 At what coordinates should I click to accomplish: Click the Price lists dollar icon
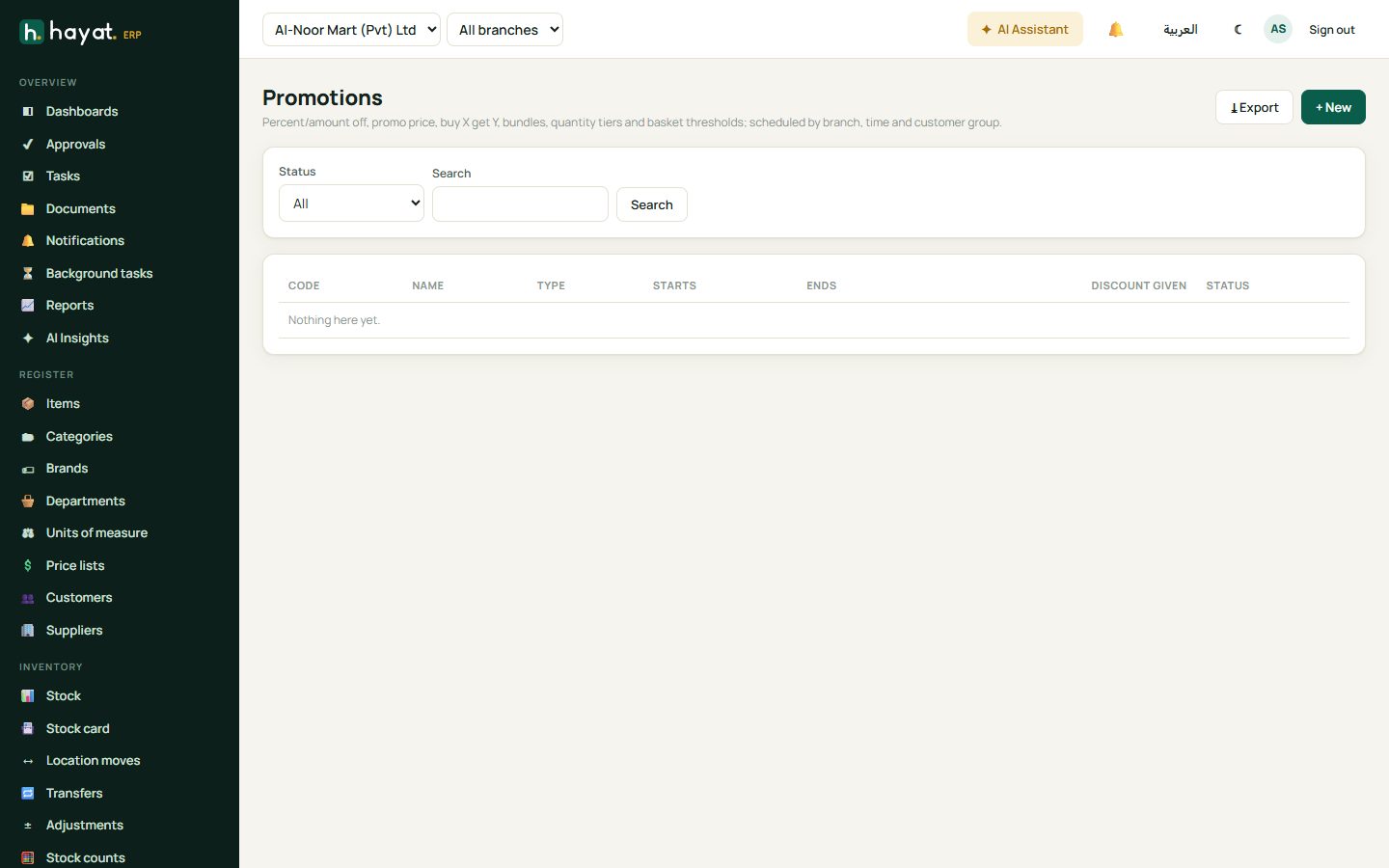tap(28, 566)
